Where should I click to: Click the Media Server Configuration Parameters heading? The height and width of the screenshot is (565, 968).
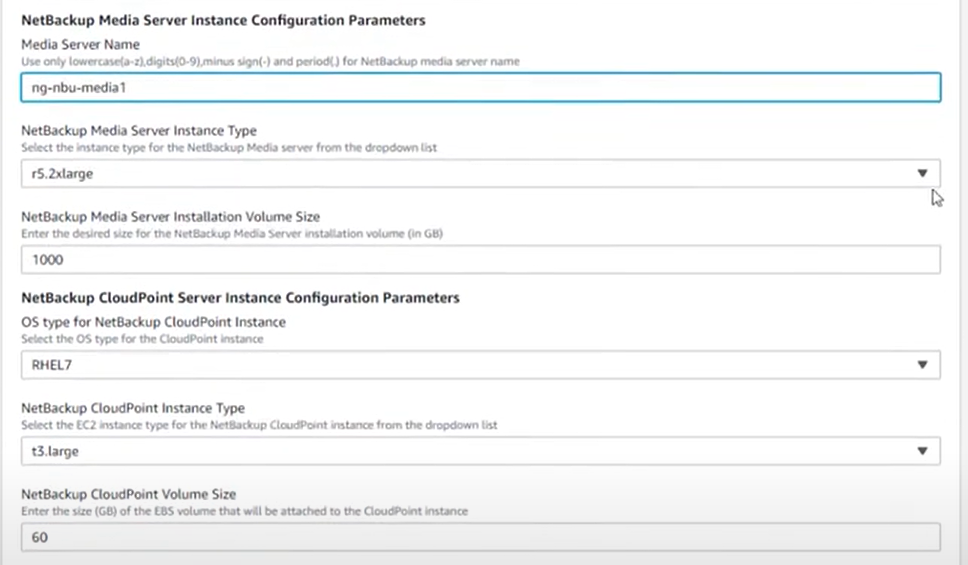(x=223, y=20)
